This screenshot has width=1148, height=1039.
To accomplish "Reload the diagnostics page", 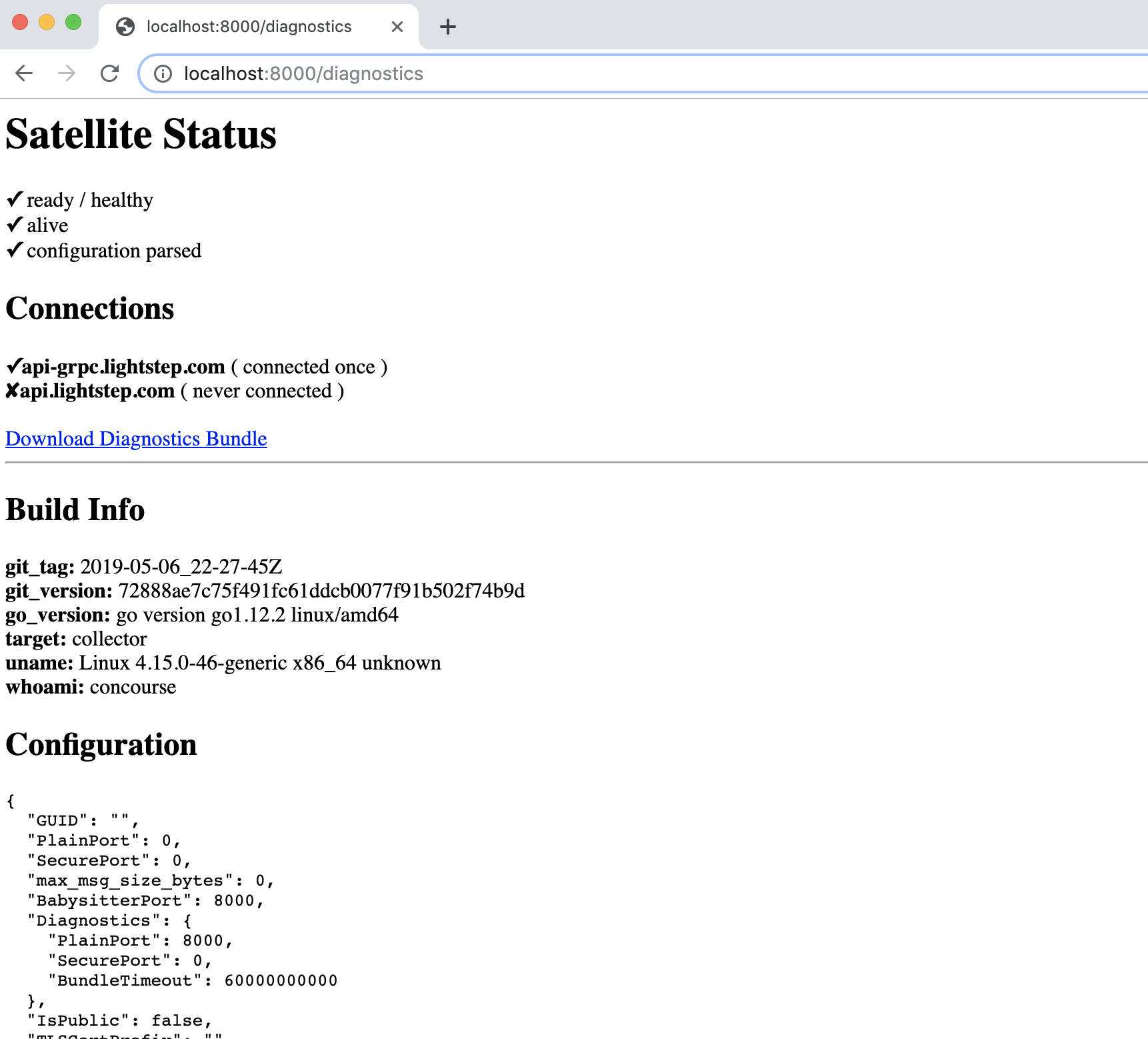I will [109, 73].
